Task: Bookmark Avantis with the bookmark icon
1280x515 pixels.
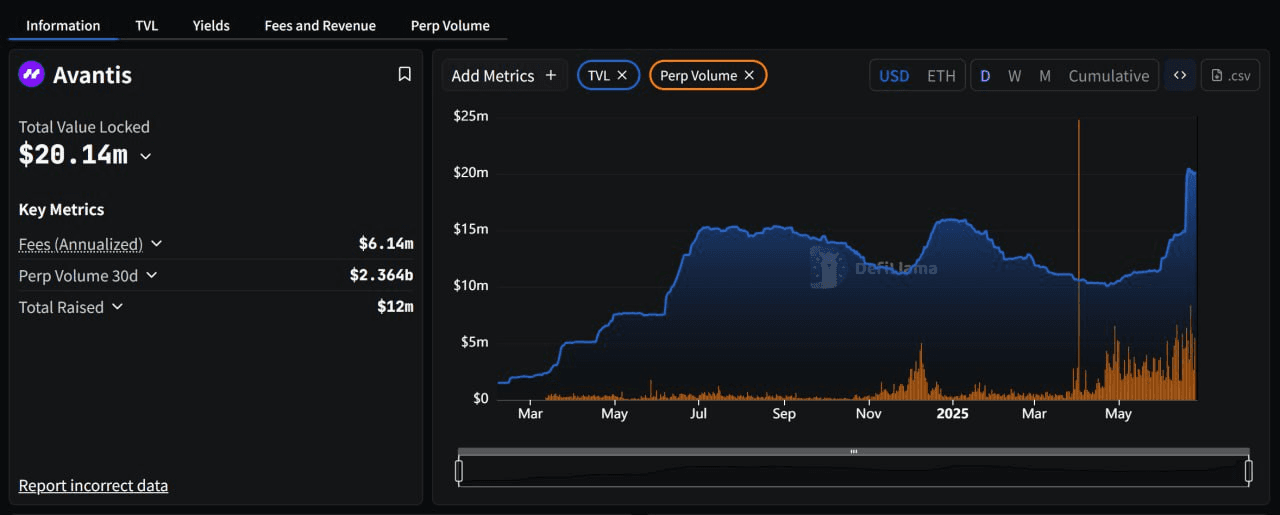Action: (405, 74)
